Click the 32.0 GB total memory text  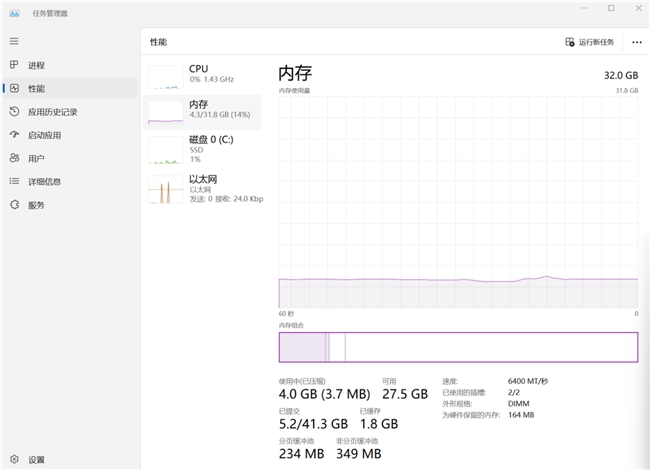pos(621,75)
